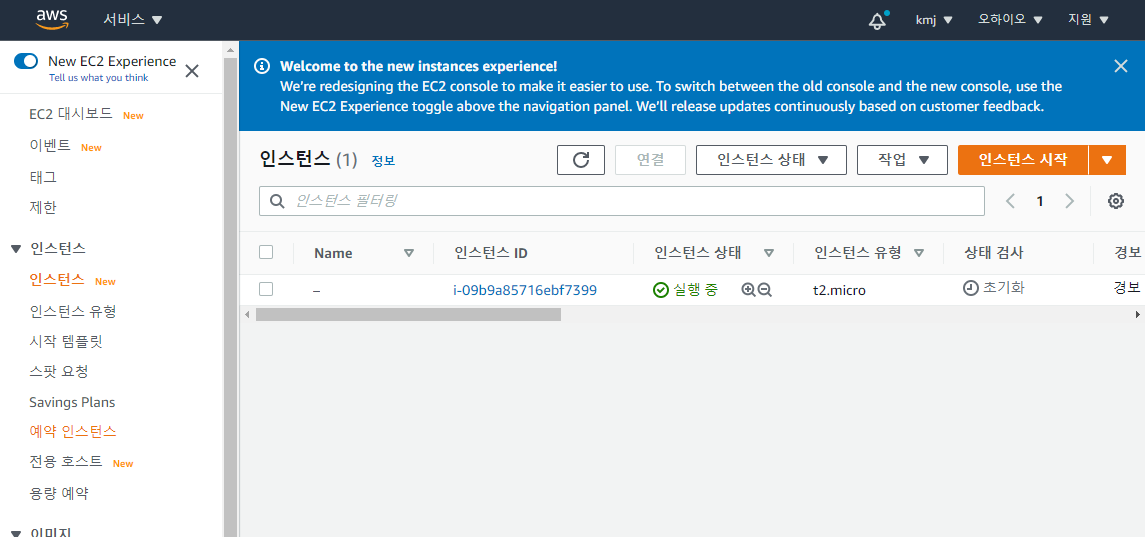
Task: Click the 상태 검사 column header
Action: tap(993, 253)
